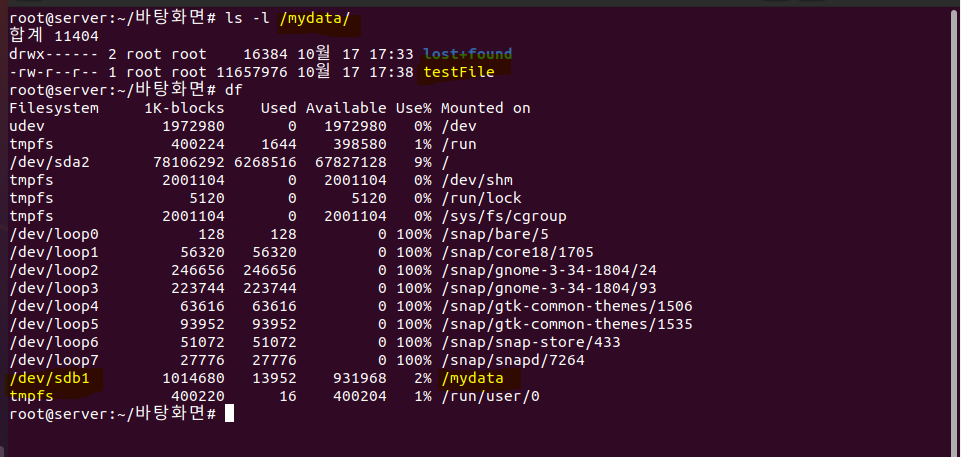Select the /dev/shm mount point
The height and width of the screenshot is (457, 961).
477,180
